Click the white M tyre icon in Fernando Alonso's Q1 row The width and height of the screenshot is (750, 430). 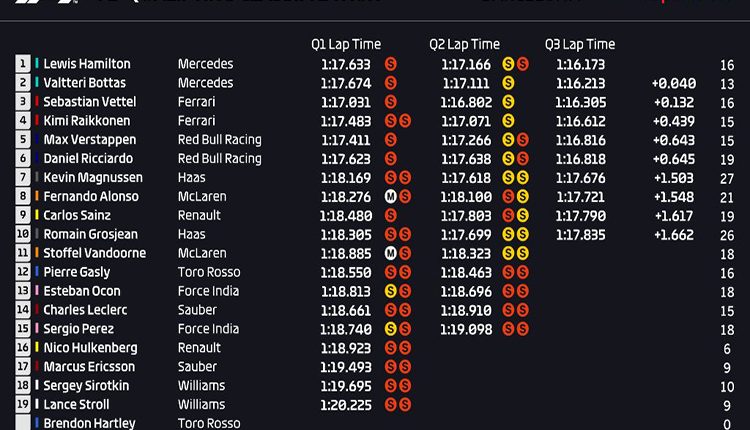(x=390, y=197)
